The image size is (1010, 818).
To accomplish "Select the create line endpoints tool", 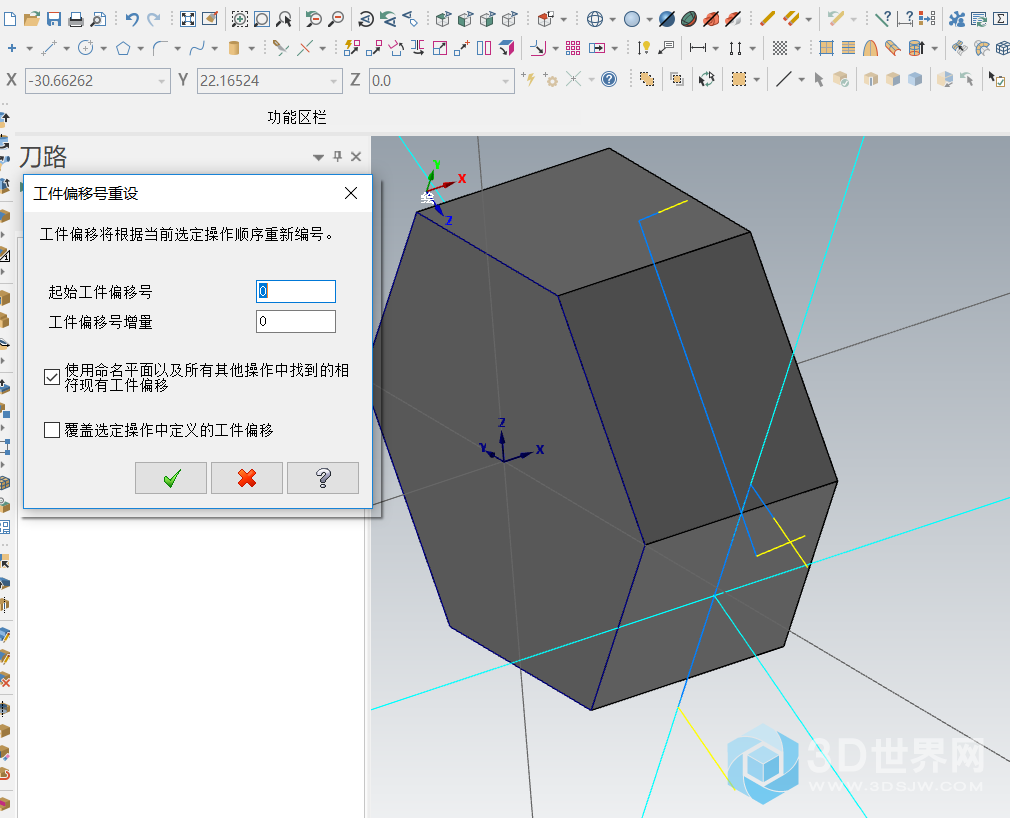I will point(49,48).
